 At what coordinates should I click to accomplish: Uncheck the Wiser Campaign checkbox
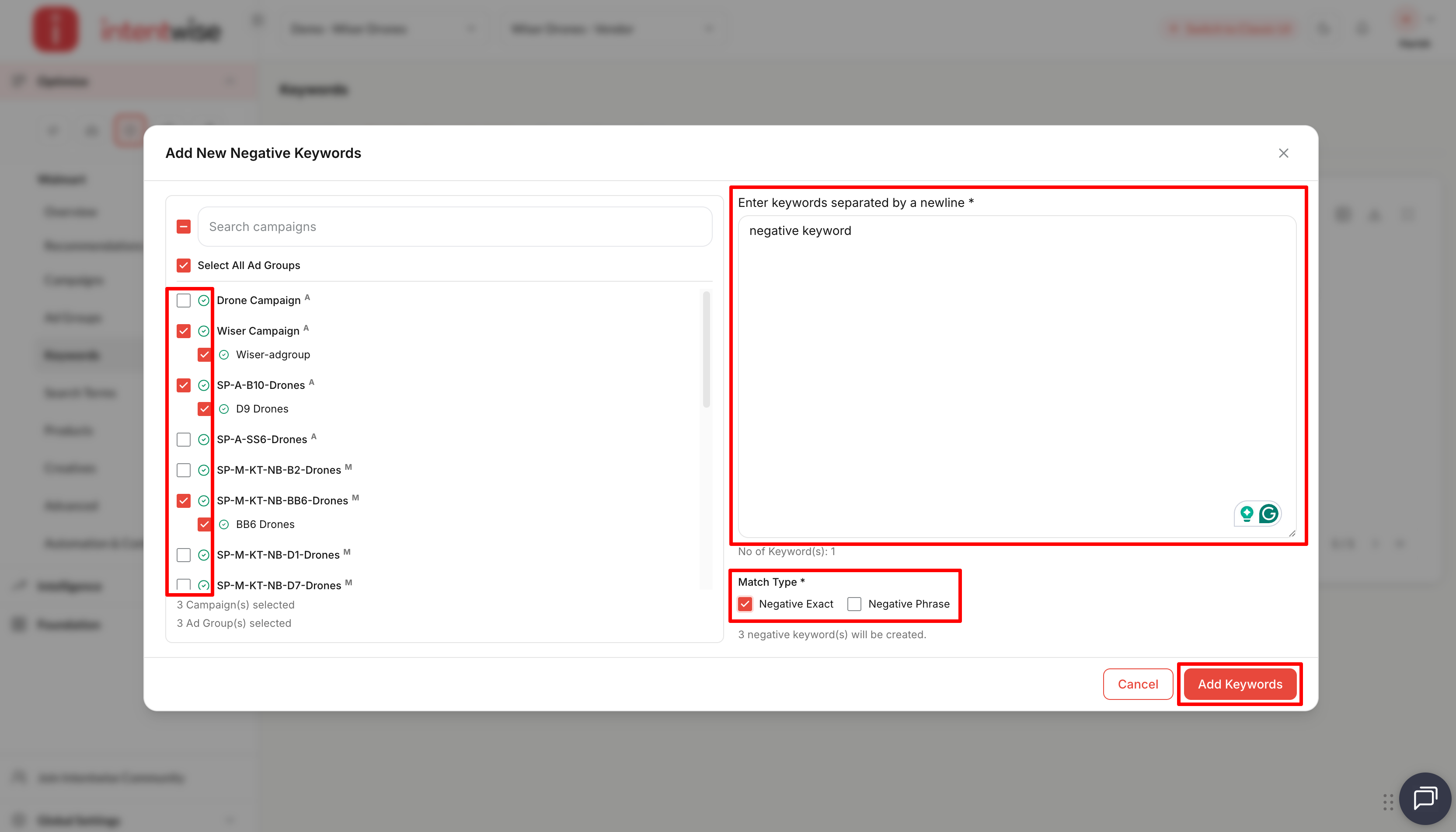tap(183, 332)
